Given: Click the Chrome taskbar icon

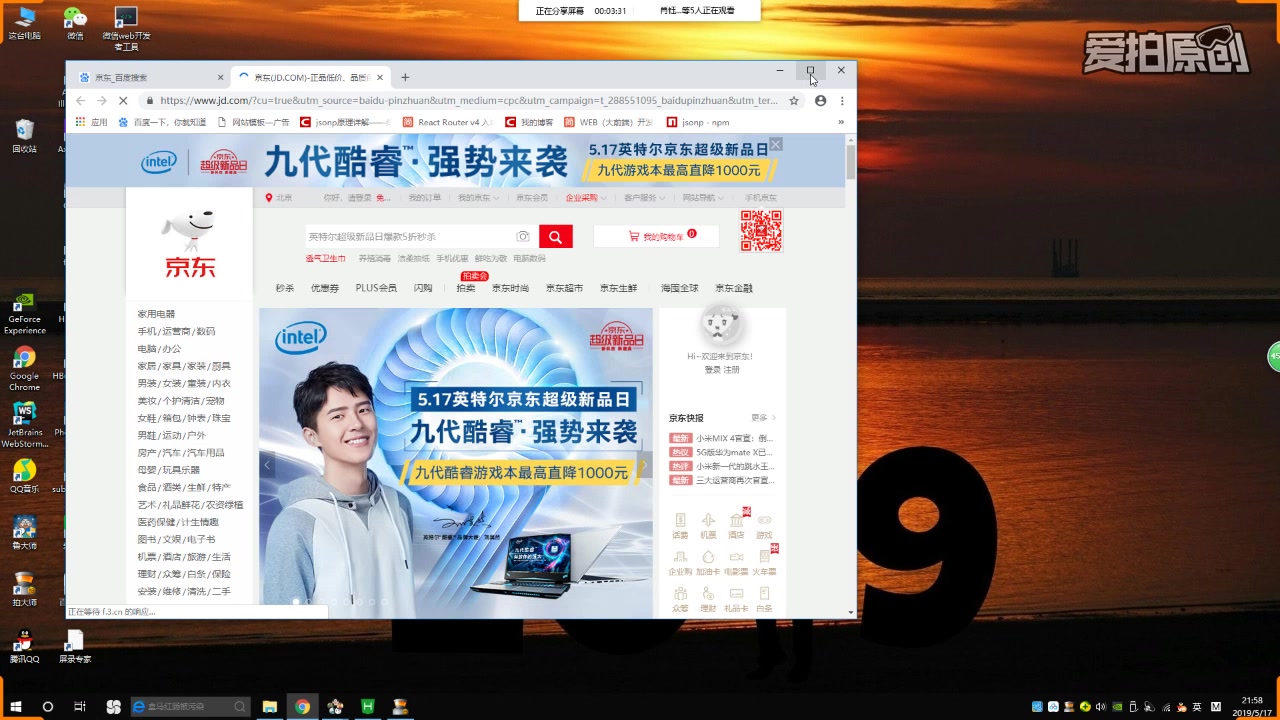Looking at the screenshot, I should (x=302, y=706).
